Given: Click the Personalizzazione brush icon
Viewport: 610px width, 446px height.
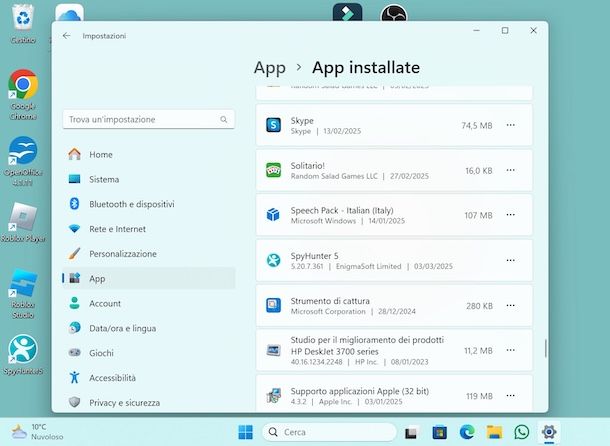Looking at the screenshot, I should tap(74, 253).
